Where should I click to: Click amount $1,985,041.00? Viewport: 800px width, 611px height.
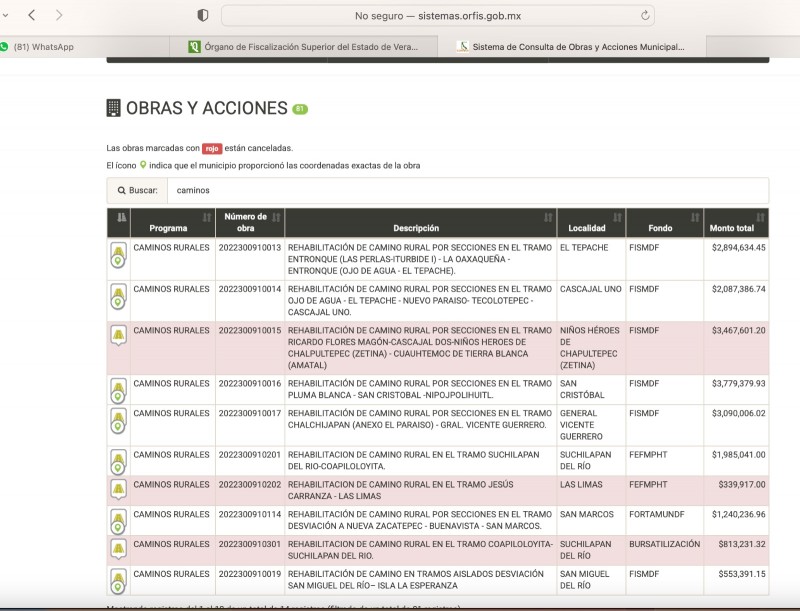[x=739, y=454]
